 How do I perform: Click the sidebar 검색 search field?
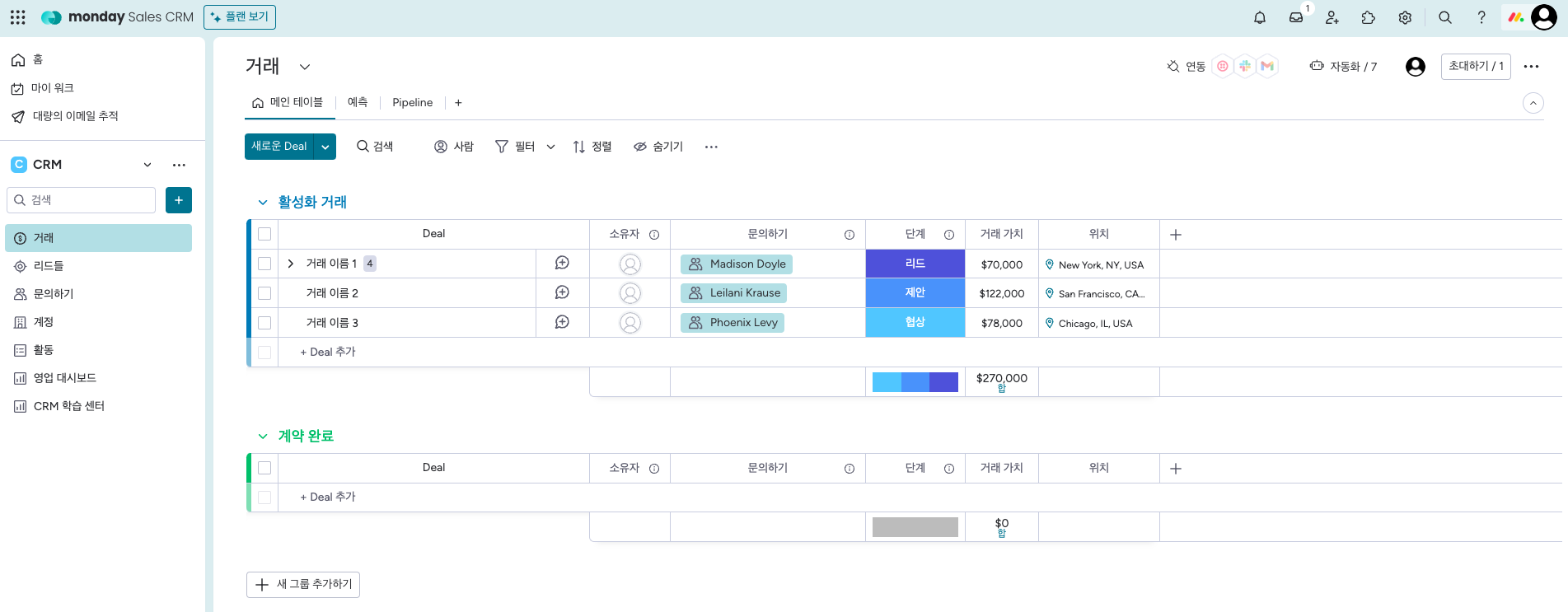82,200
